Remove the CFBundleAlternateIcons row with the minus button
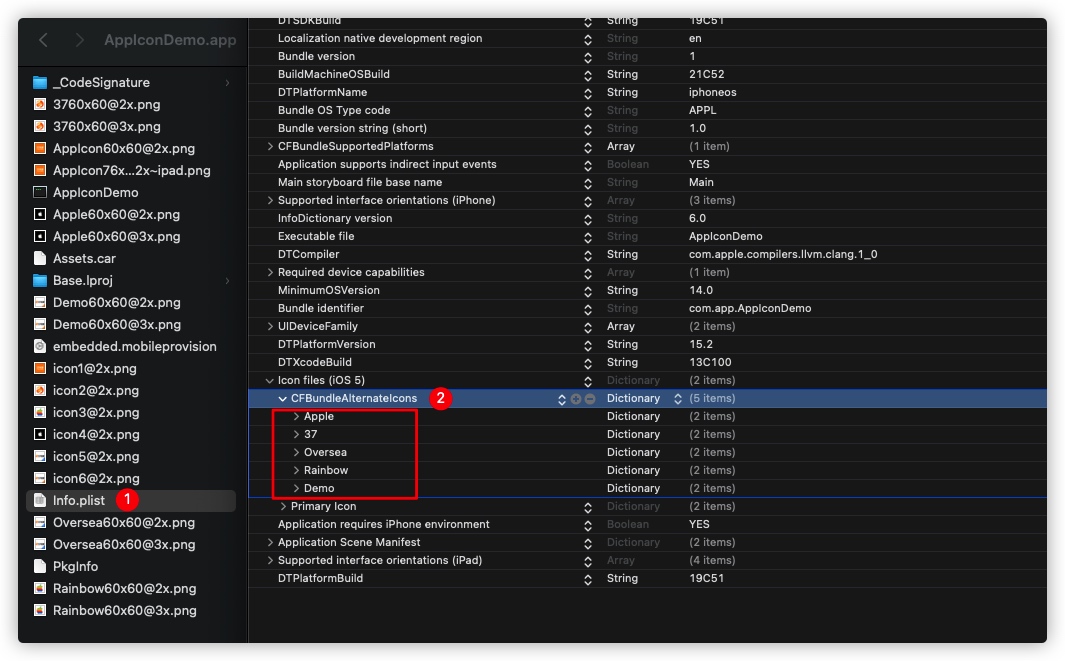Screen dimensions: 1065x661 pos(590,399)
